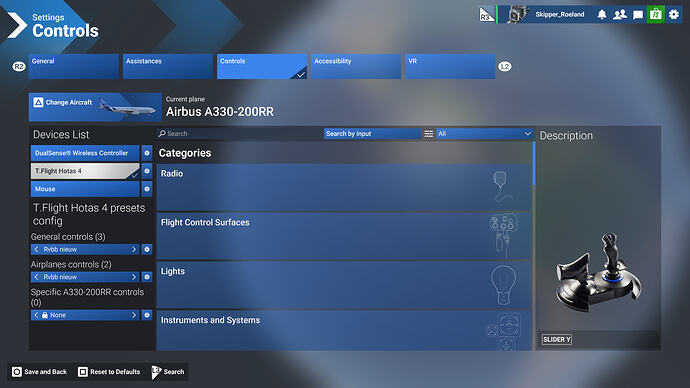Click Reset to Defaults
This screenshot has width=690, height=388.
click(109, 372)
